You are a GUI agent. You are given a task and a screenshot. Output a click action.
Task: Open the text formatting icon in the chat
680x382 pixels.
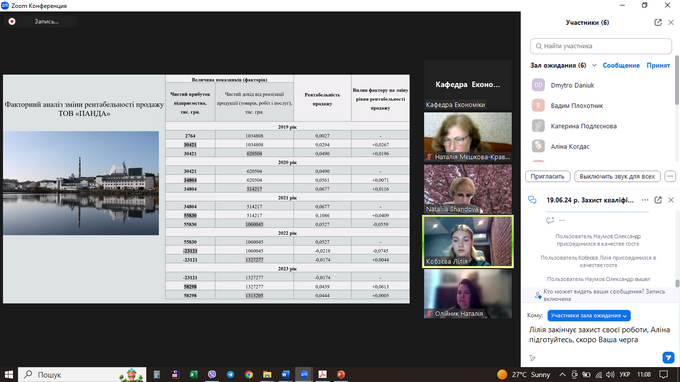(x=533, y=358)
